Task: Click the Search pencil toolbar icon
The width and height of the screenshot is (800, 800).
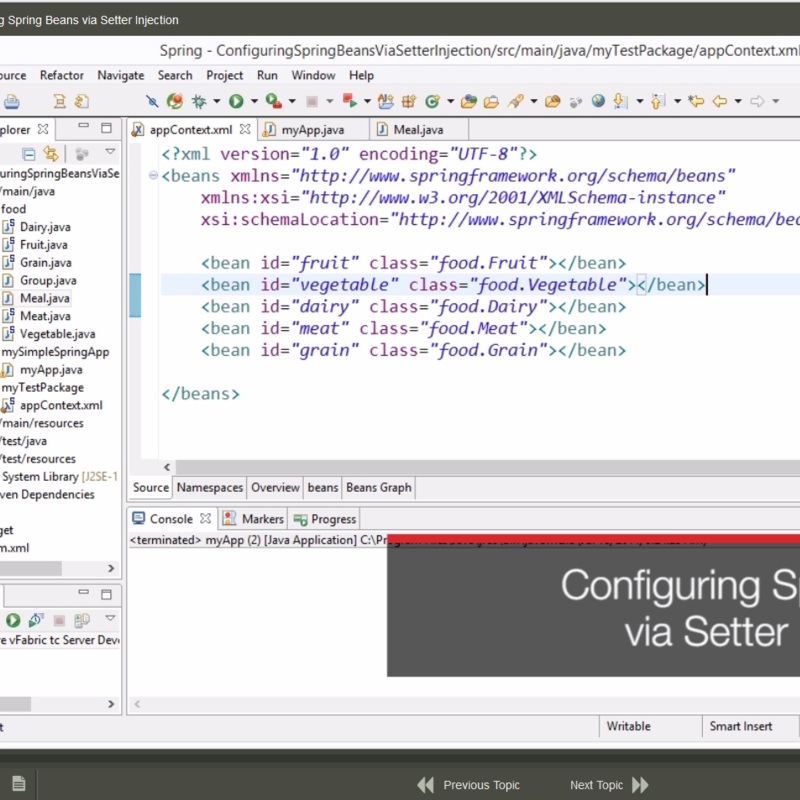Action: [x=515, y=101]
